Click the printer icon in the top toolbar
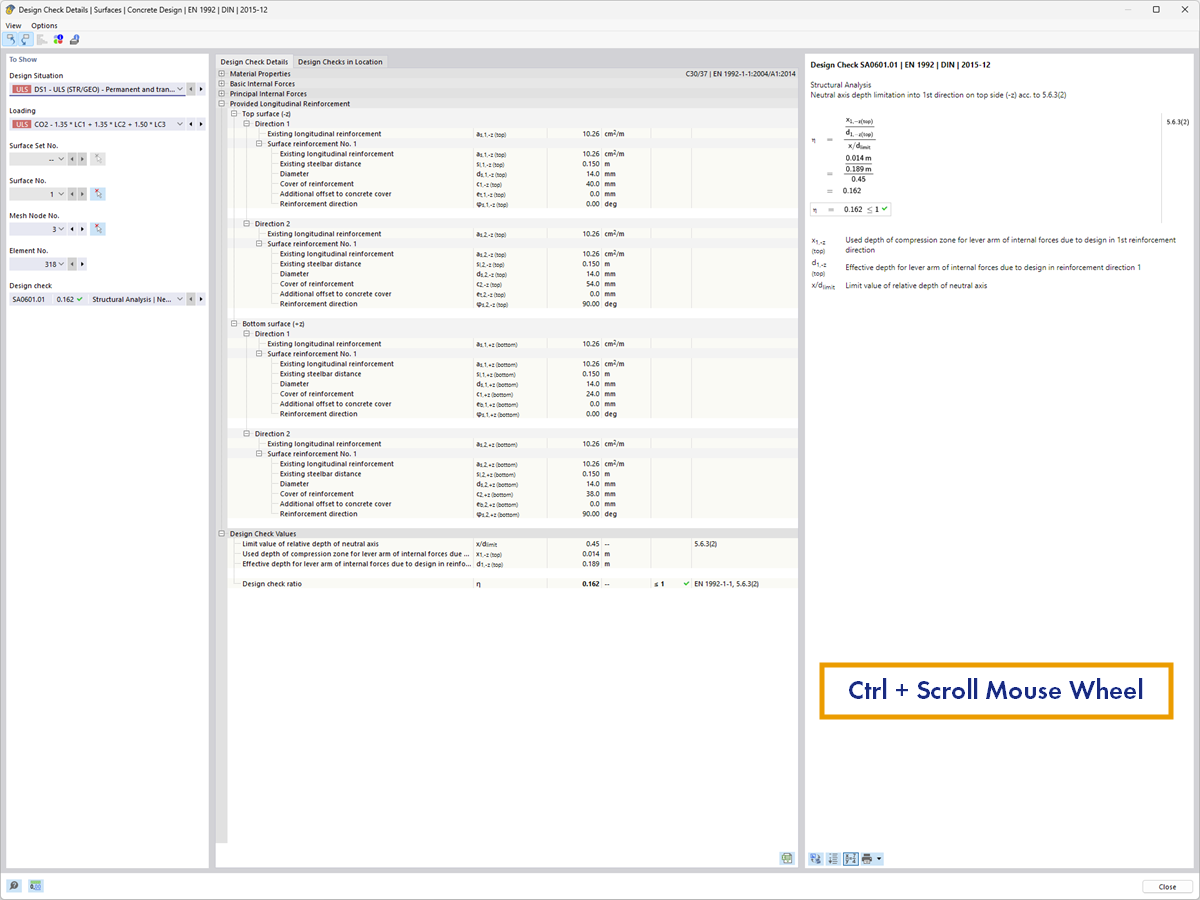The image size is (1200, 900). pos(74,39)
